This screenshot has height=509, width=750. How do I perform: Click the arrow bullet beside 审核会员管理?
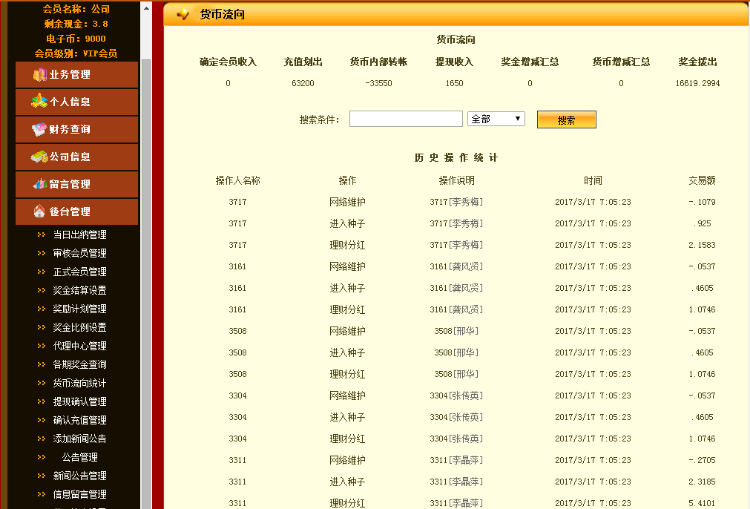pyautogui.click(x=42, y=253)
